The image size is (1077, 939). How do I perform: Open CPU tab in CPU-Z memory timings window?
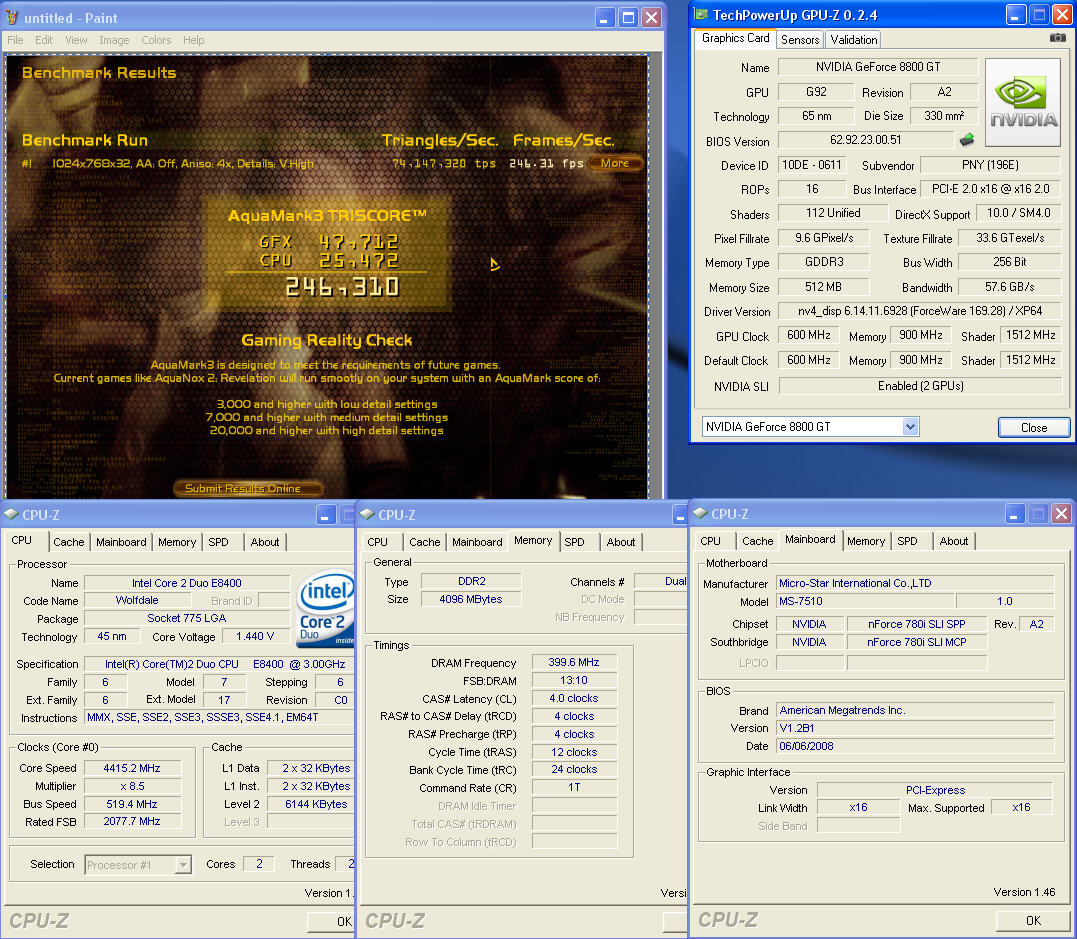point(378,542)
